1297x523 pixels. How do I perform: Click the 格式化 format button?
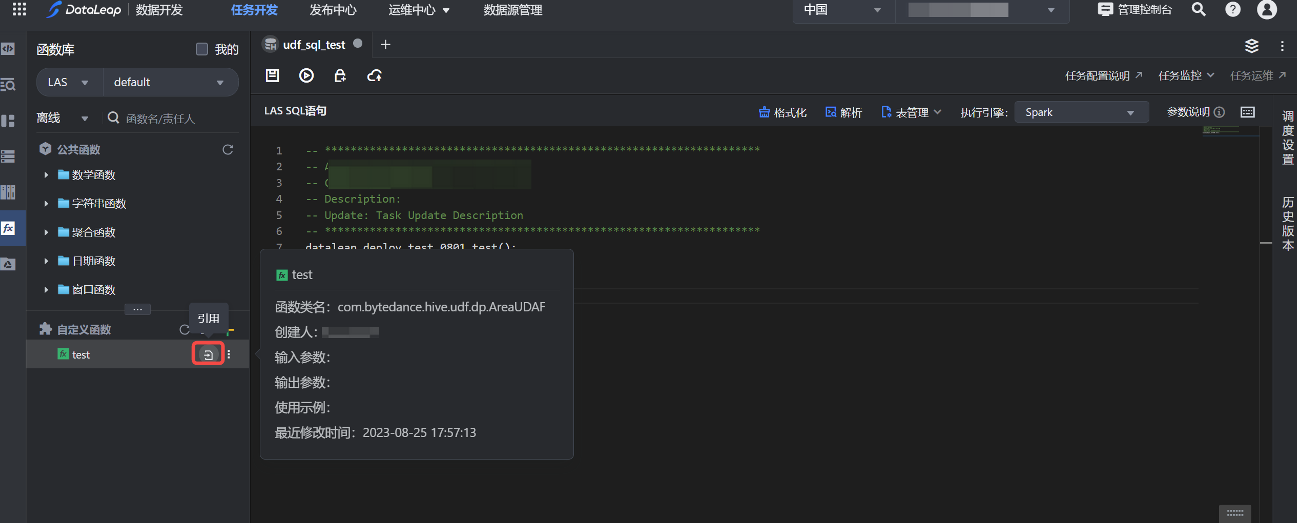pos(783,112)
